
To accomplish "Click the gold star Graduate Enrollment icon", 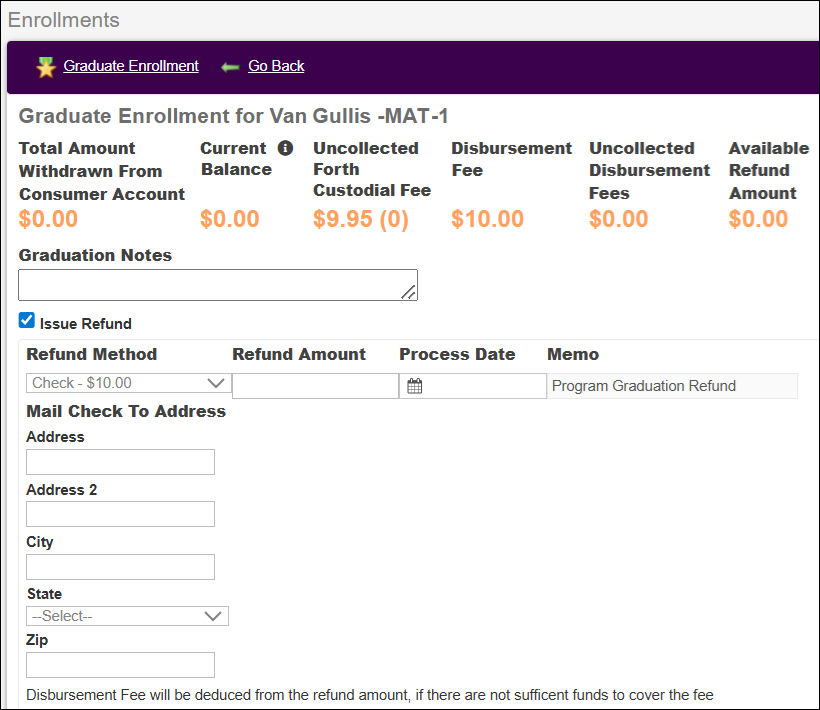I will click(46, 67).
